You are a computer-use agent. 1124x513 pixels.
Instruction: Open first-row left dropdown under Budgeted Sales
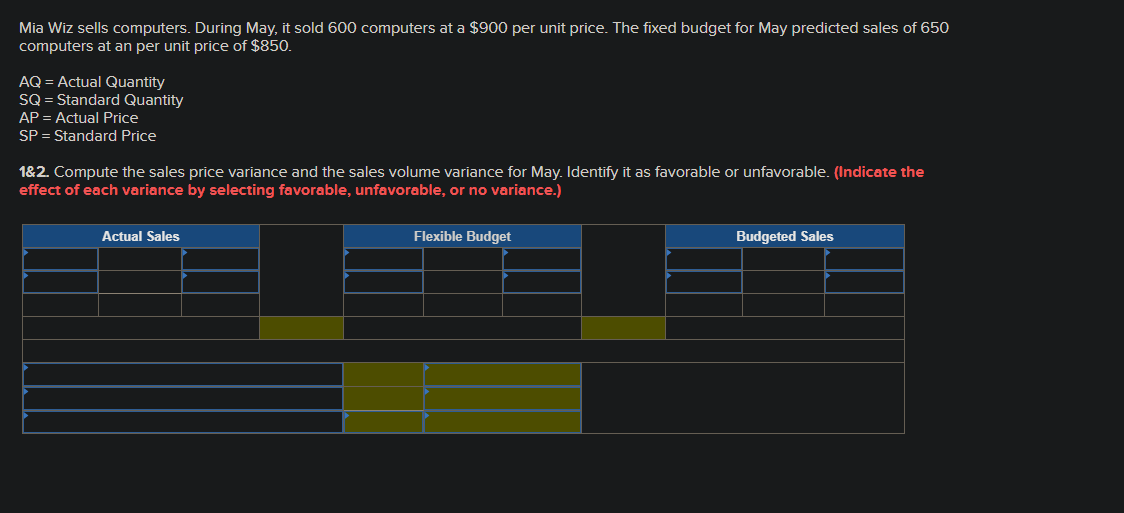tap(704, 259)
